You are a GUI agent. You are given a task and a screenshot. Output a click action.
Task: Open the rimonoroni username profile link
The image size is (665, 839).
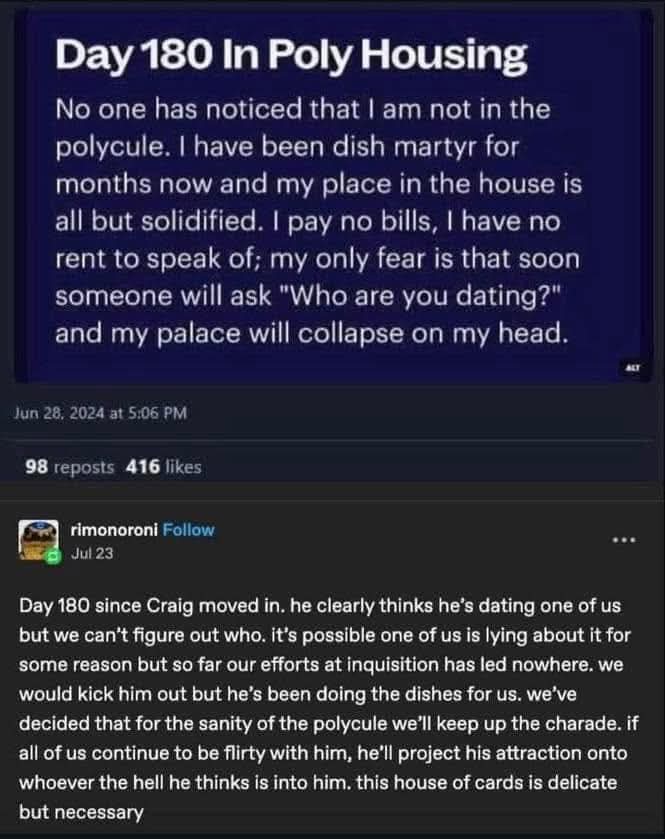(116, 530)
